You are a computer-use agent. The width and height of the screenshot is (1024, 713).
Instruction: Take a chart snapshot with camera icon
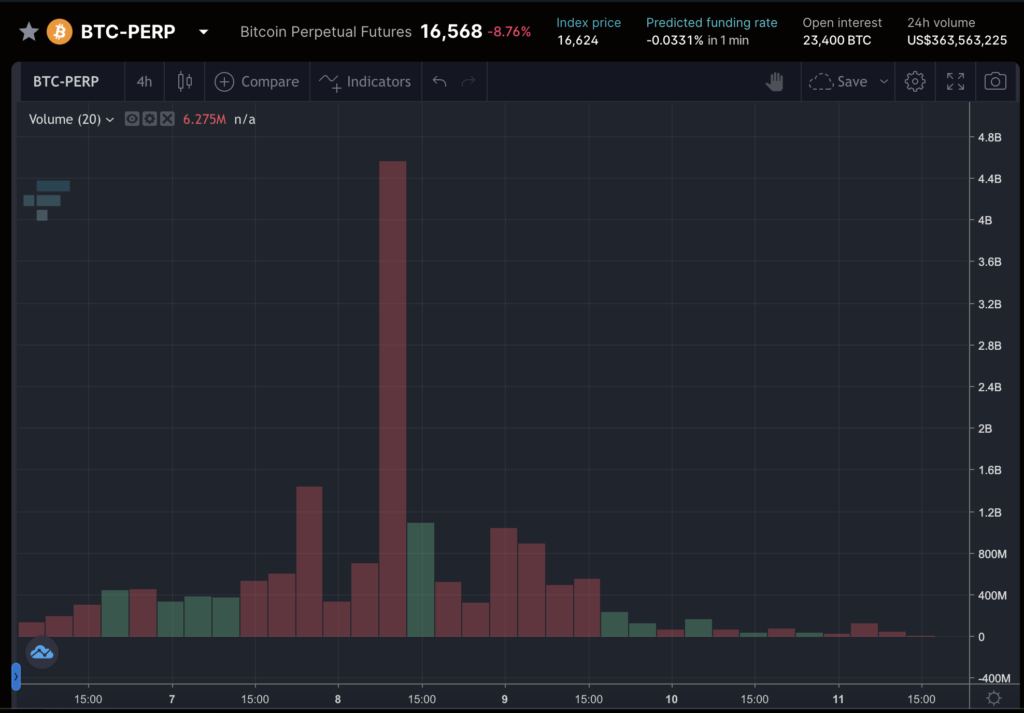(995, 82)
